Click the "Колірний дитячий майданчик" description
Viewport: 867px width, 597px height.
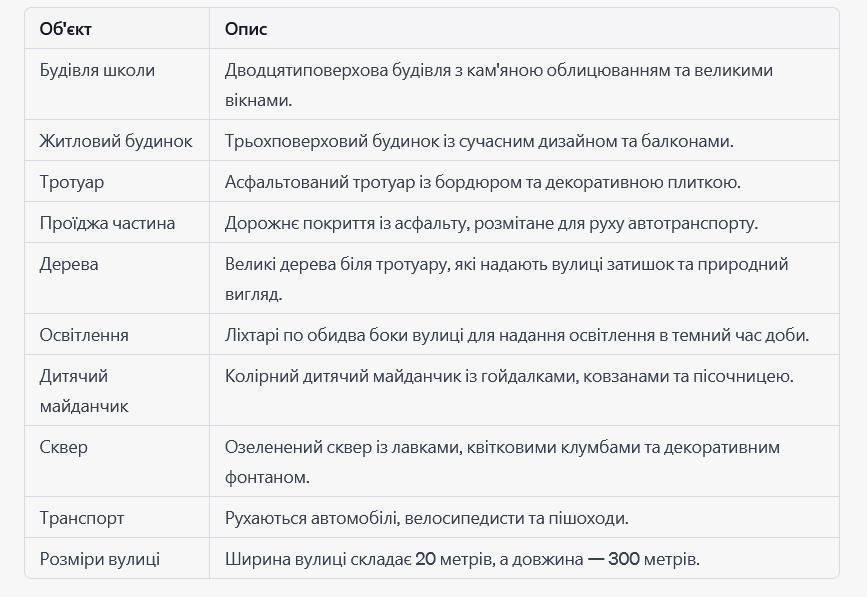509,376
